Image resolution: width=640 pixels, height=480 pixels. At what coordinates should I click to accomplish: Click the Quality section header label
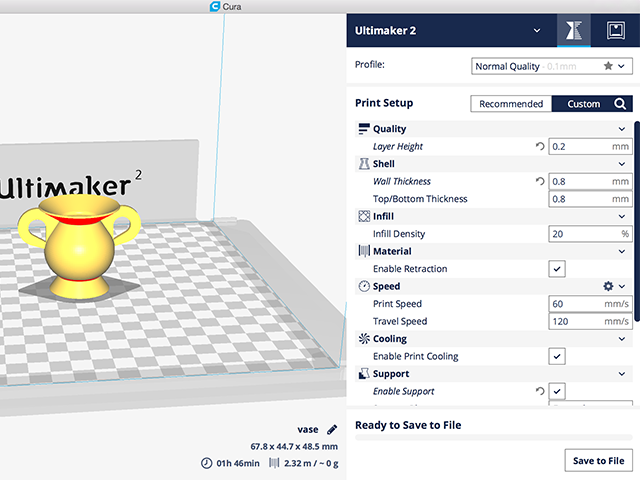click(x=389, y=129)
